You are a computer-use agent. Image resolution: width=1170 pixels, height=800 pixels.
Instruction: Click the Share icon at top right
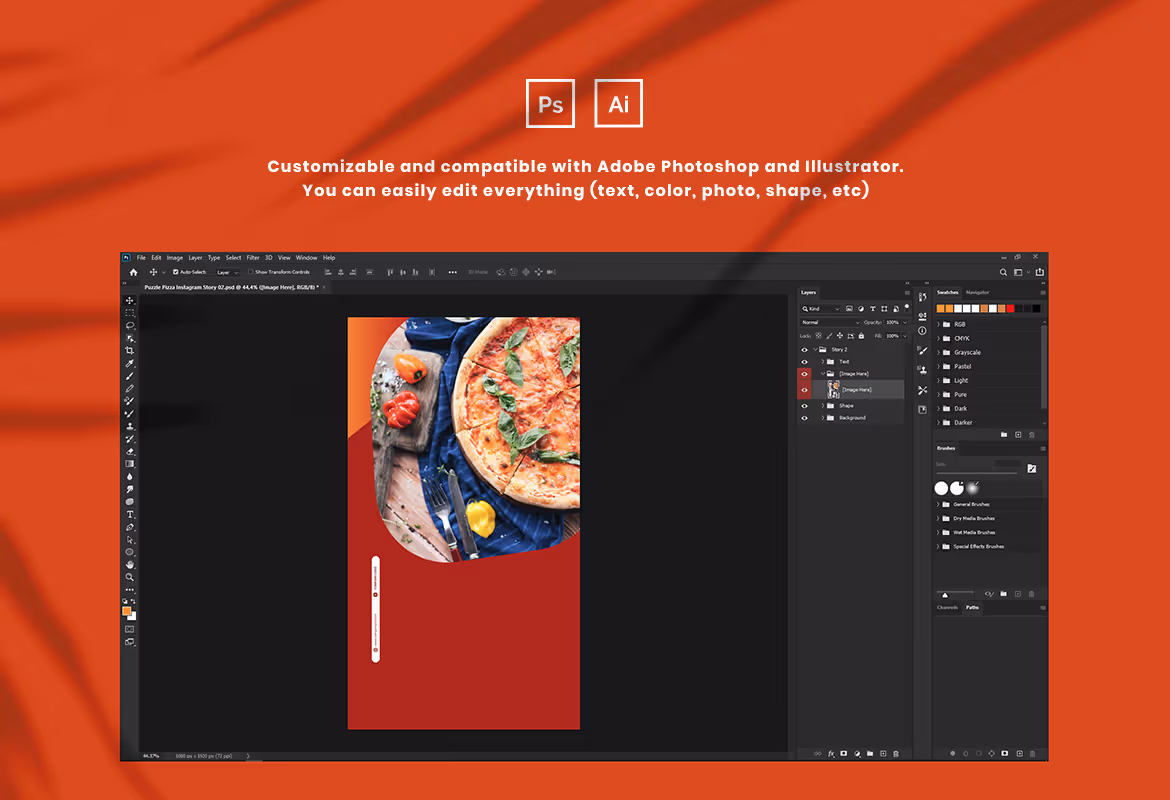click(x=1039, y=272)
